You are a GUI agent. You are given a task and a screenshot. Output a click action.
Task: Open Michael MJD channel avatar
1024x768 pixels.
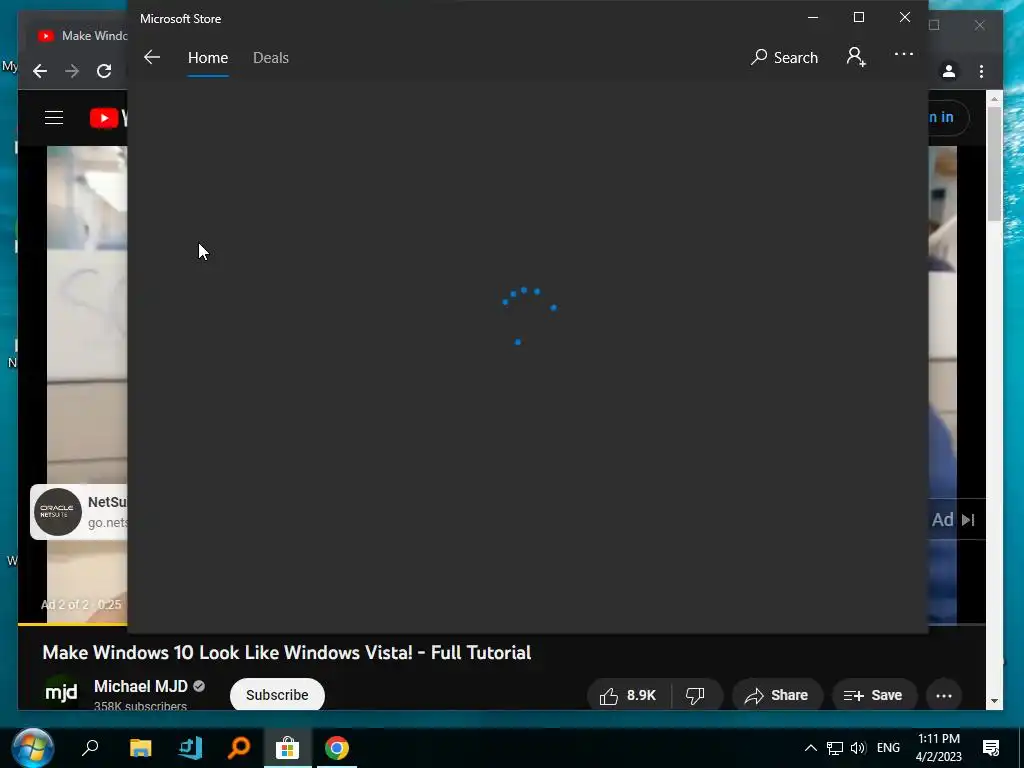pos(61,692)
